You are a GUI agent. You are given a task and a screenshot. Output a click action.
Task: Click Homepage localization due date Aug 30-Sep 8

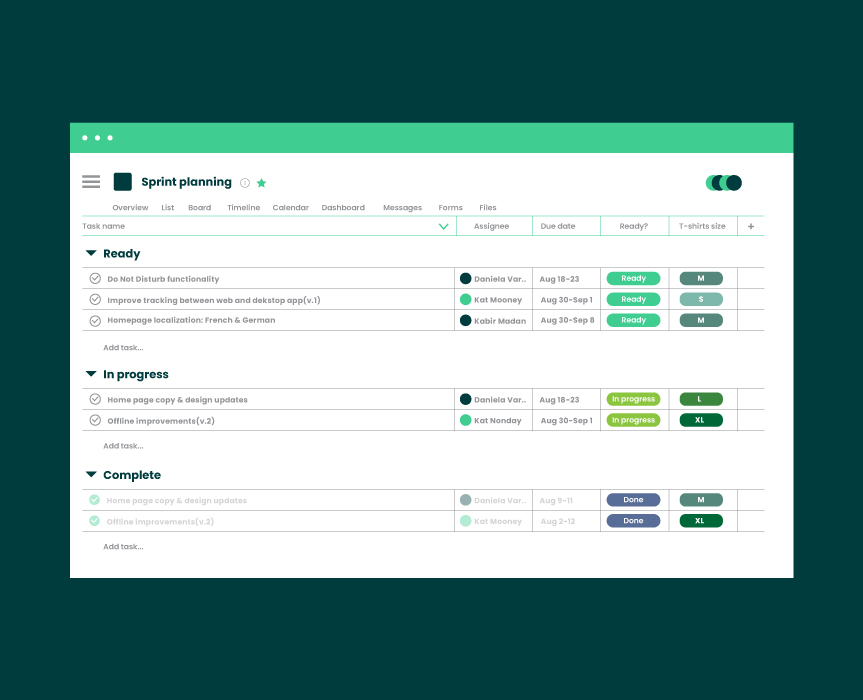567,320
